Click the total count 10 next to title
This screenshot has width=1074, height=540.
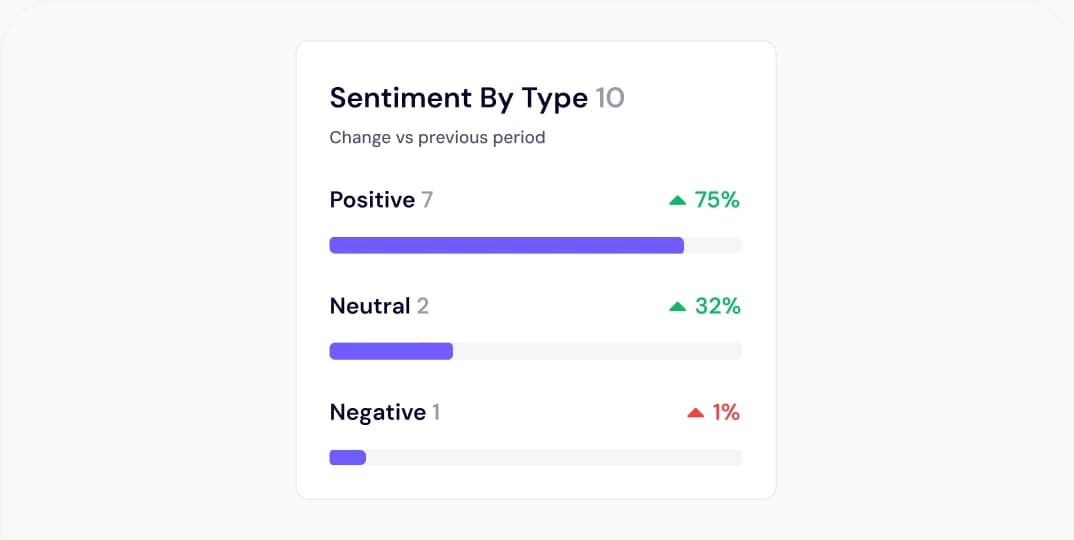click(610, 98)
